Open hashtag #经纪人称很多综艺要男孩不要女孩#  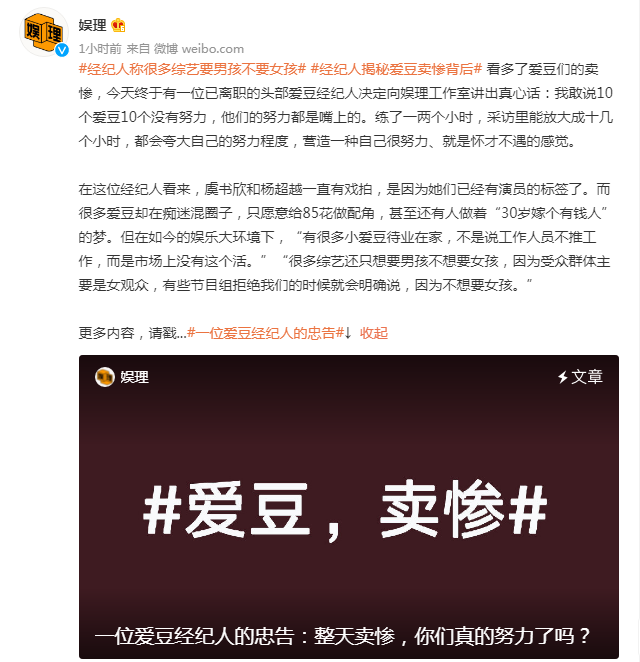tap(192, 69)
